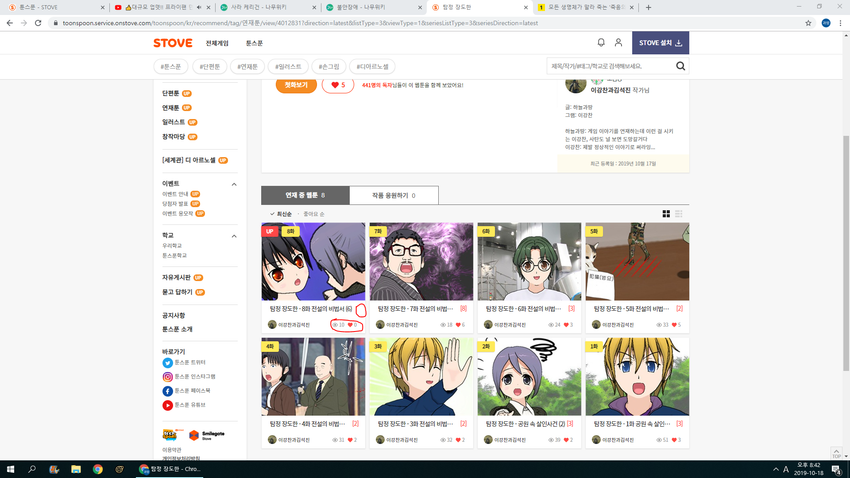This screenshot has height=478, width=850.
Task: Bookmark this page with star icon
Action: pos(808,23)
